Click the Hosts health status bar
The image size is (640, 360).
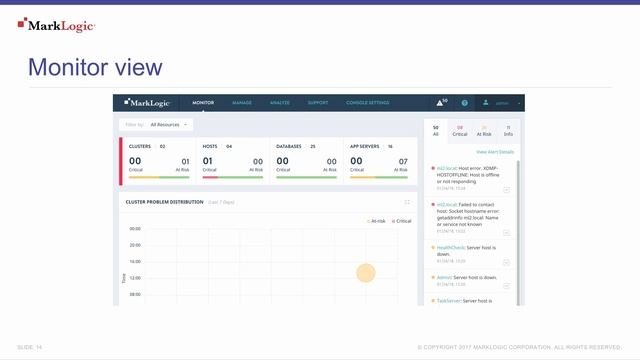tap(233, 177)
